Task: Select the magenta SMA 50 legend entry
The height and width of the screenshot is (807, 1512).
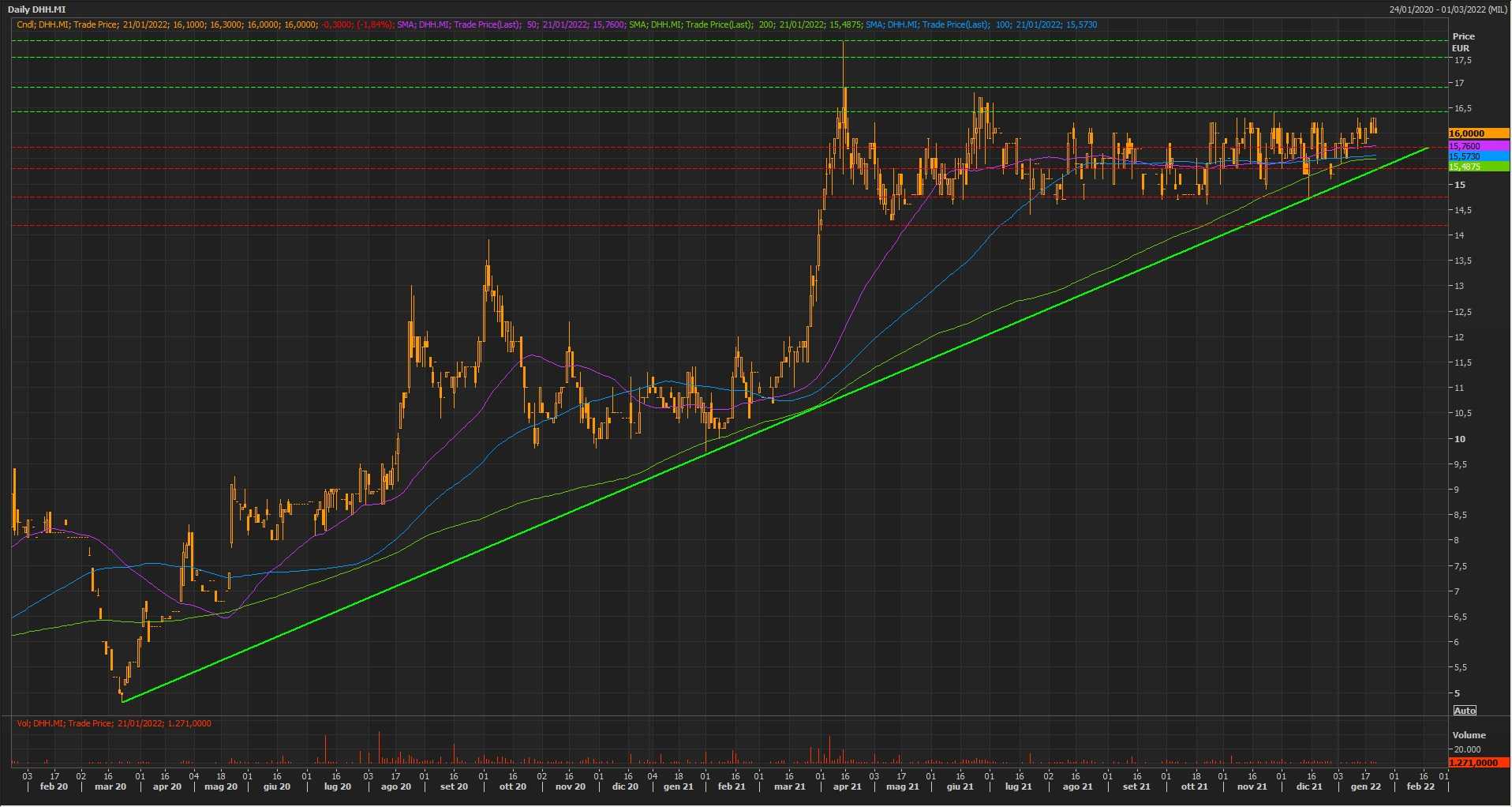Action: tap(511, 24)
